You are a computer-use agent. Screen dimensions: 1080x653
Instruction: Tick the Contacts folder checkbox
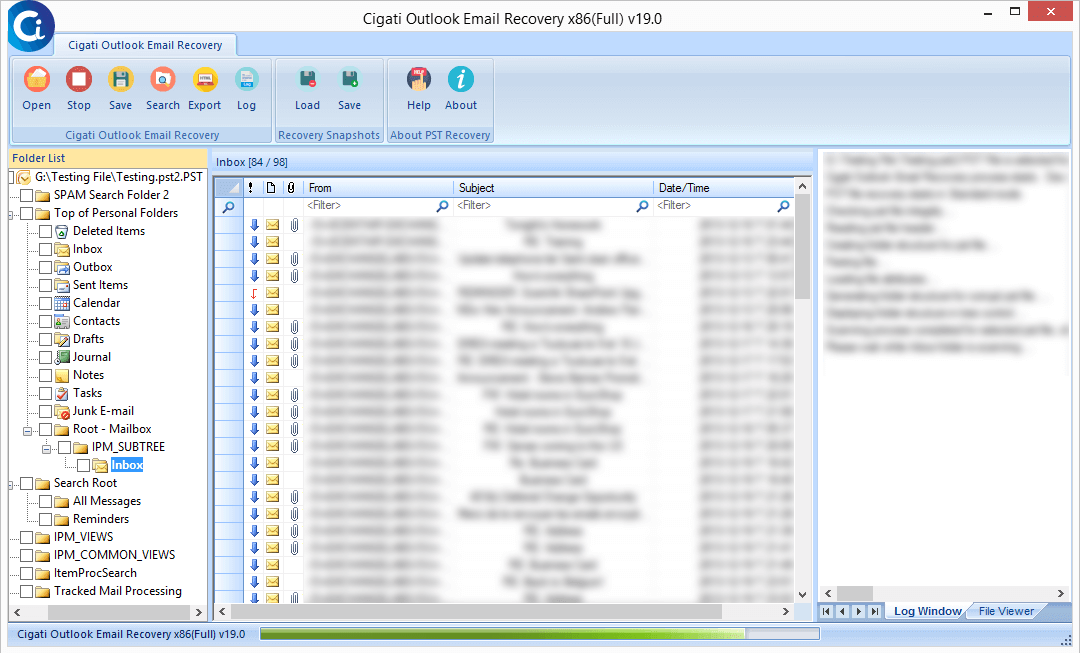(x=45, y=321)
